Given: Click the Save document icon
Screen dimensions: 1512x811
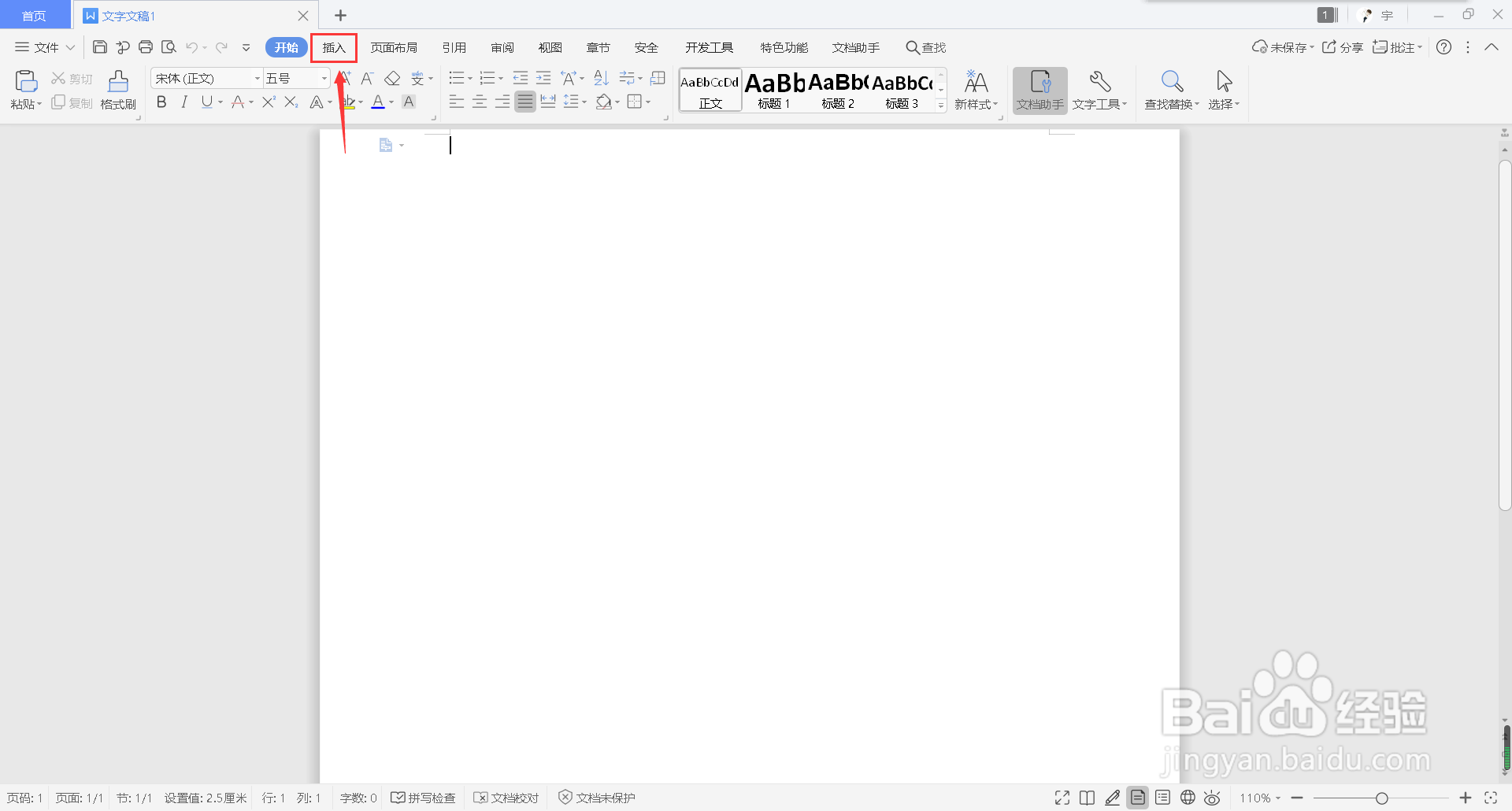Looking at the screenshot, I should pyautogui.click(x=100, y=47).
